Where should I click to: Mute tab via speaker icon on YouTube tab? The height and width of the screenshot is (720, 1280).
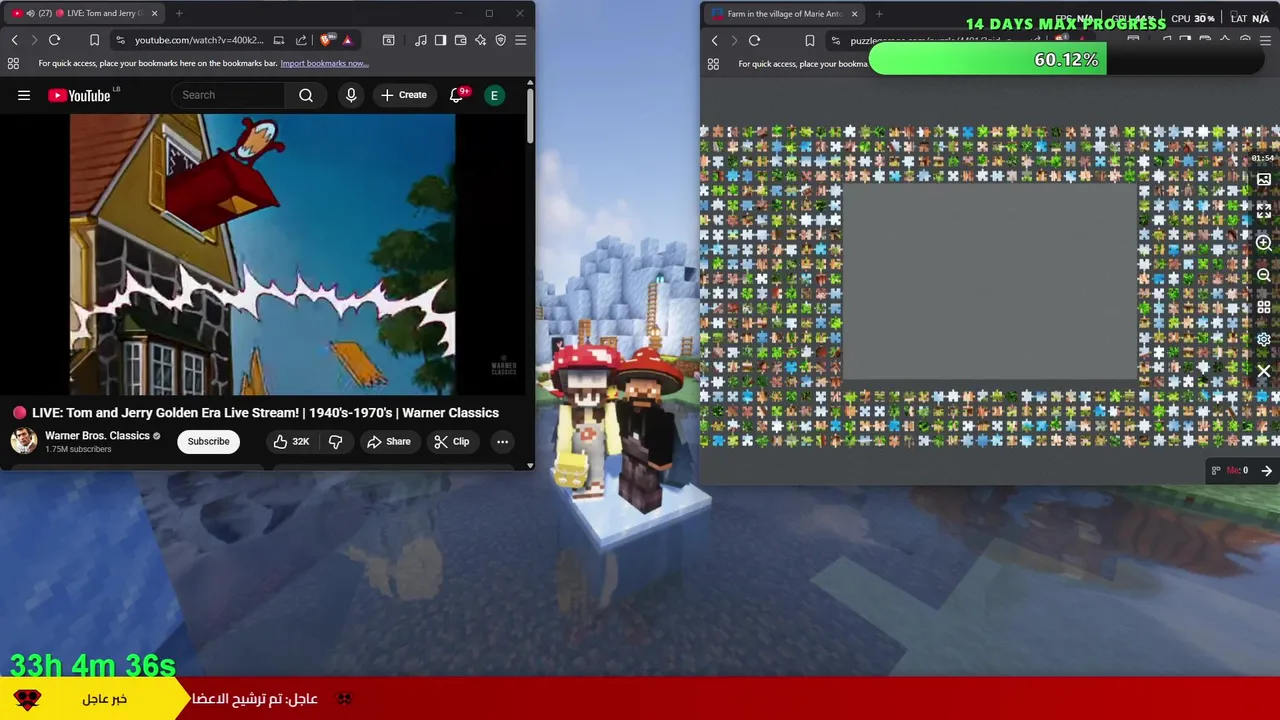click(x=30, y=13)
